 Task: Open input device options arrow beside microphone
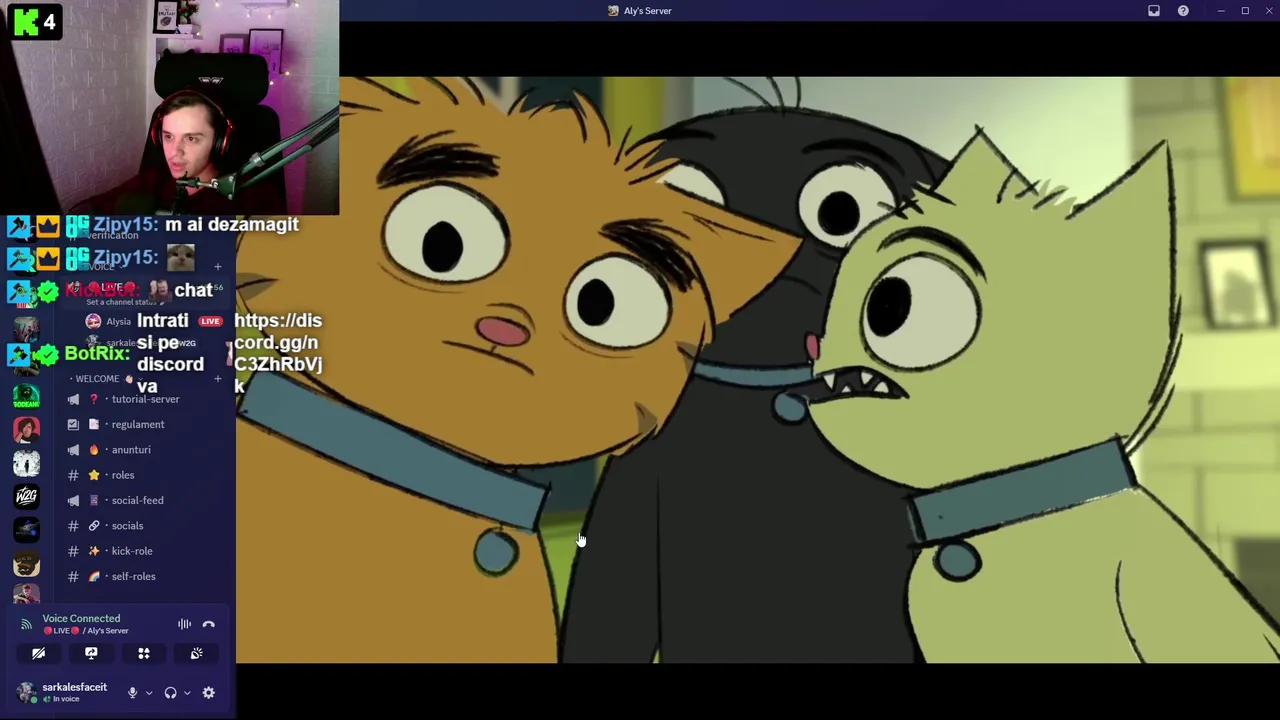pyautogui.click(x=149, y=692)
